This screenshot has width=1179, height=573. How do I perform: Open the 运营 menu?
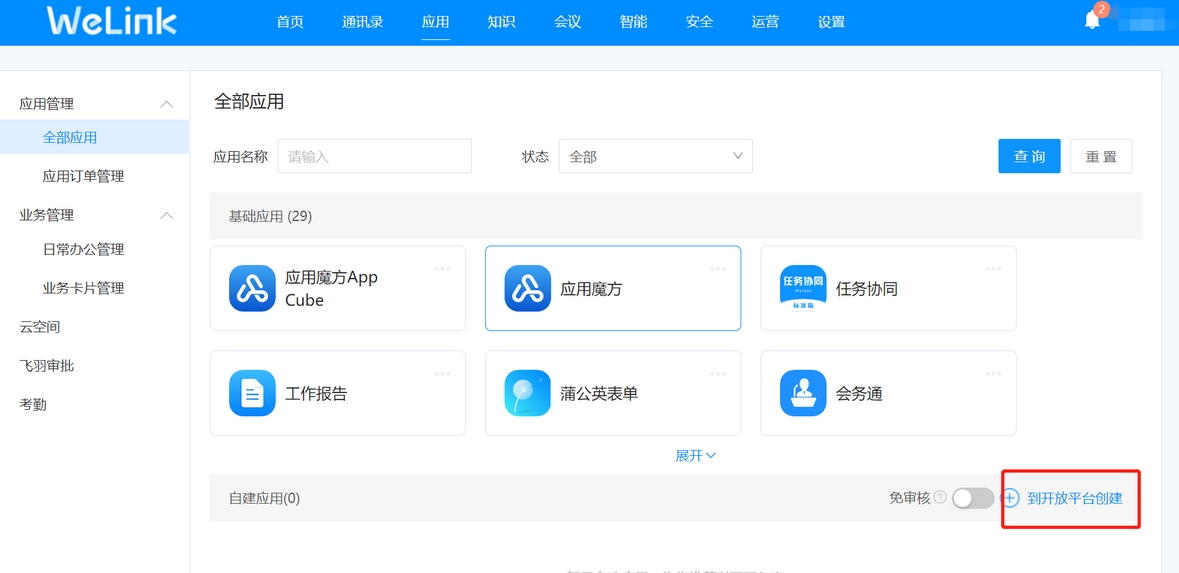point(765,22)
